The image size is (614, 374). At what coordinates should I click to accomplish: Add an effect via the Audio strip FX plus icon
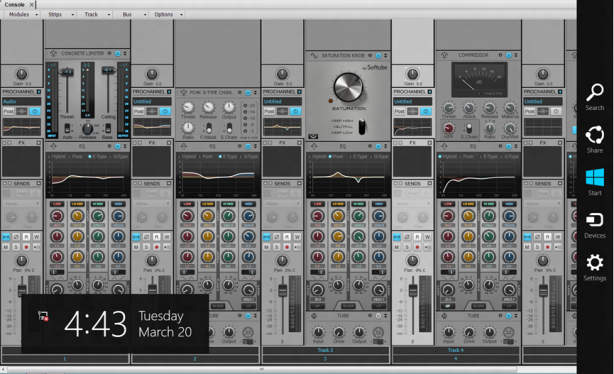coord(38,143)
